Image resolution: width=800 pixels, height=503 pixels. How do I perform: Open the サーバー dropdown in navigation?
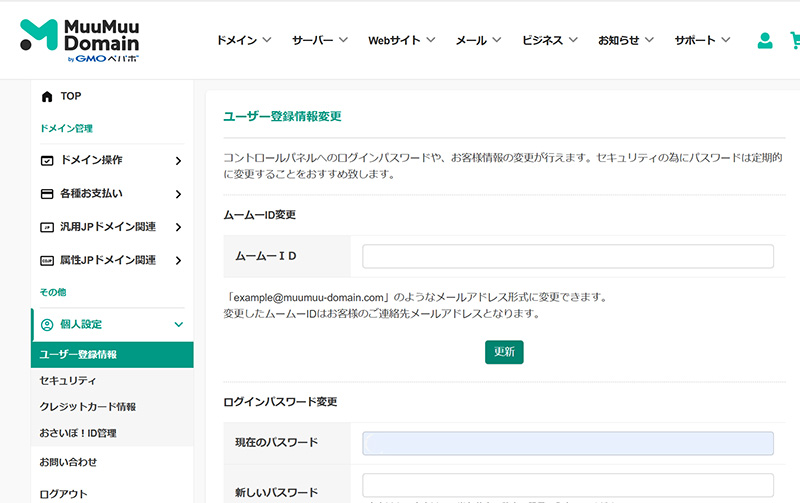(x=320, y=41)
